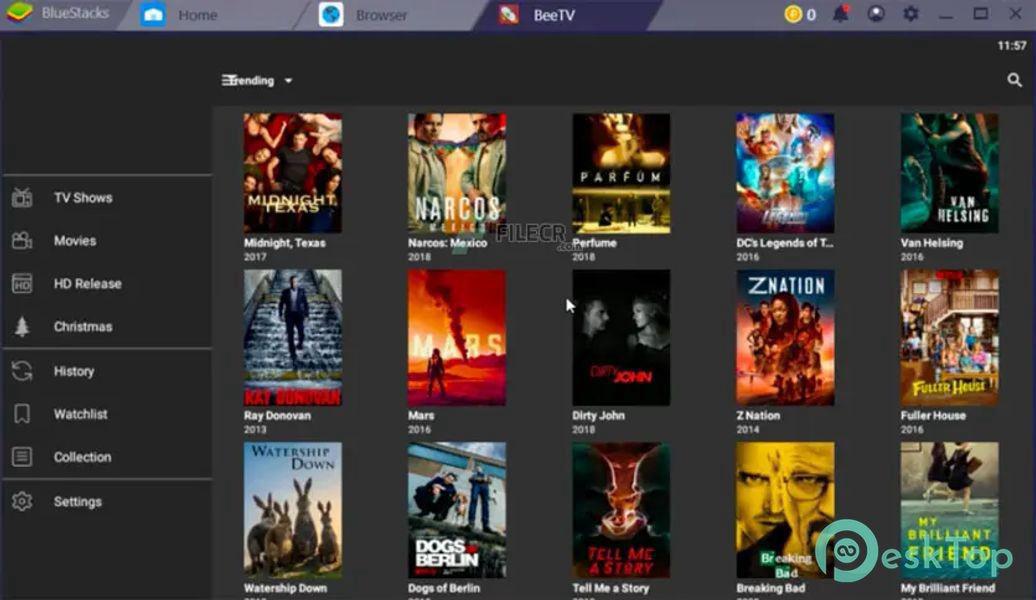Expand the Trending dropdown

point(286,80)
